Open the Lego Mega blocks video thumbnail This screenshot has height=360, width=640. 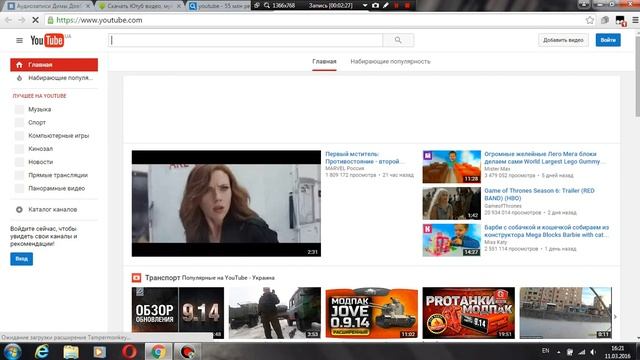click(451, 167)
